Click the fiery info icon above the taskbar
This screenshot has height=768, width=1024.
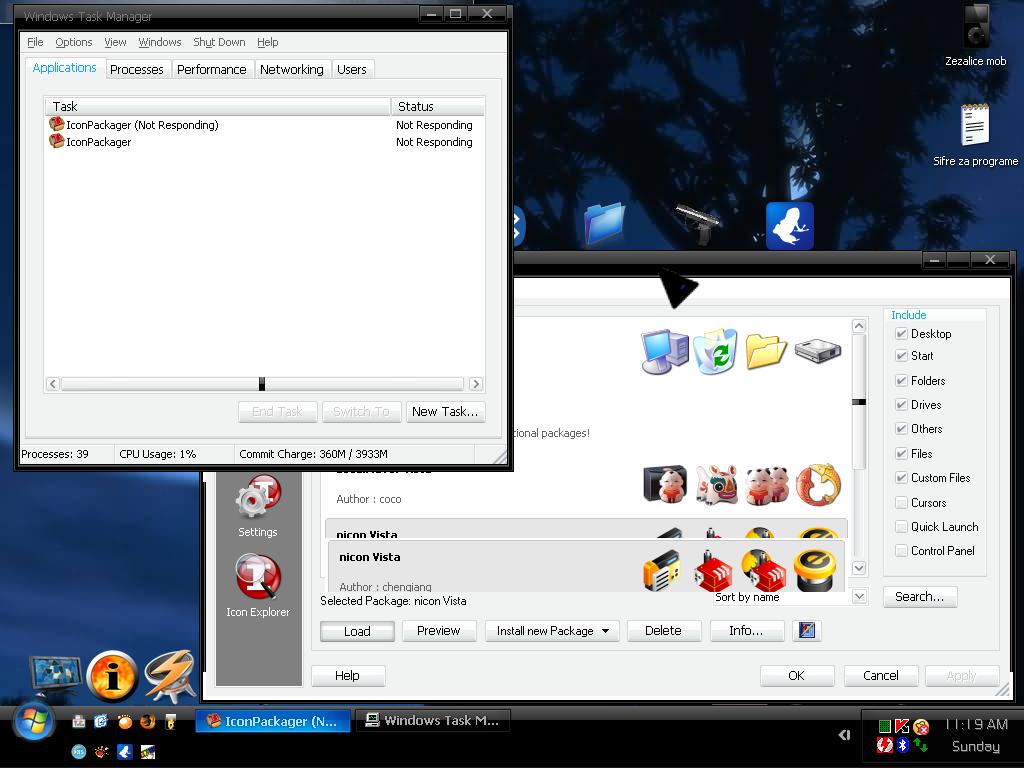pyautogui.click(x=112, y=677)
